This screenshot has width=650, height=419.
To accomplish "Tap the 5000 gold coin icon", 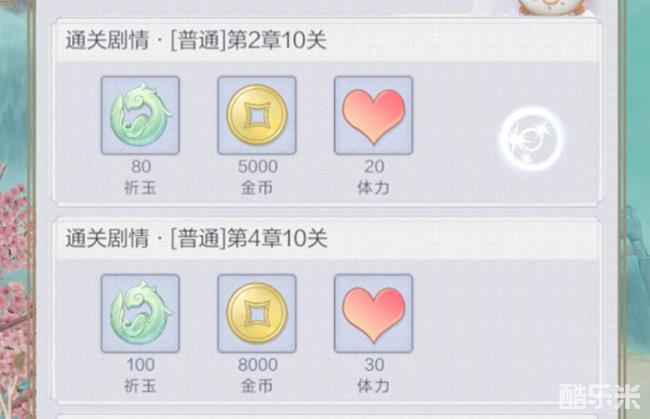I will pos(257,115).
